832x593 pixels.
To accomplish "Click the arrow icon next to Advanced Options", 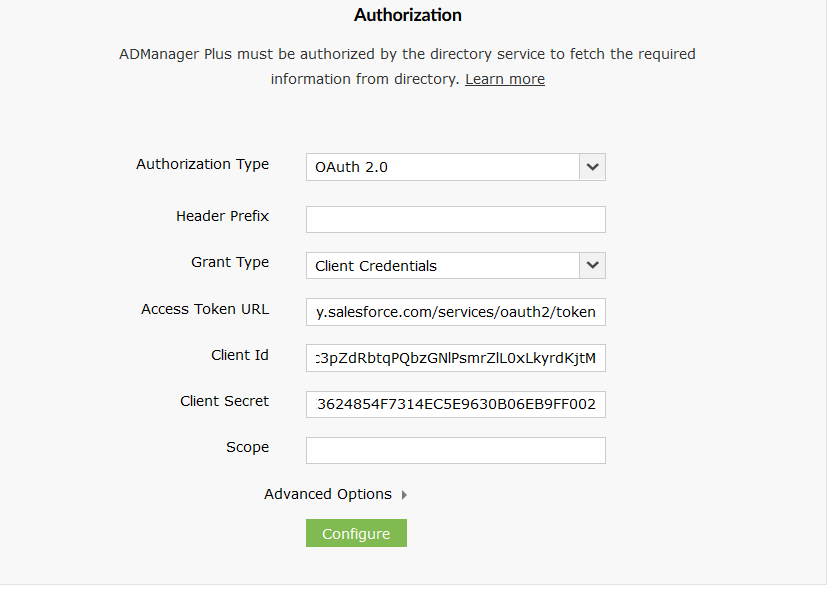I will tap(406, 494).
